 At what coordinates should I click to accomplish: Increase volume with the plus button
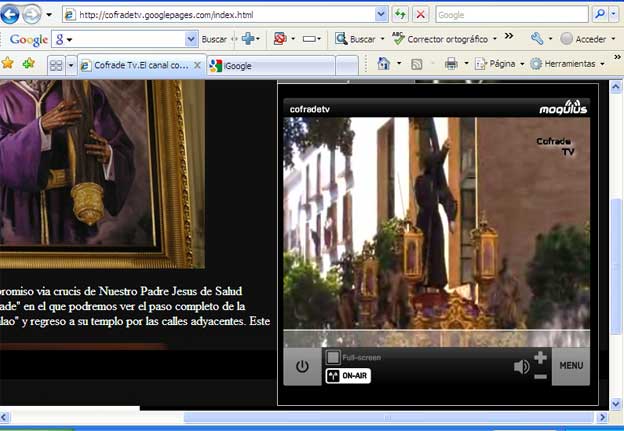click(x=541, y=357)
